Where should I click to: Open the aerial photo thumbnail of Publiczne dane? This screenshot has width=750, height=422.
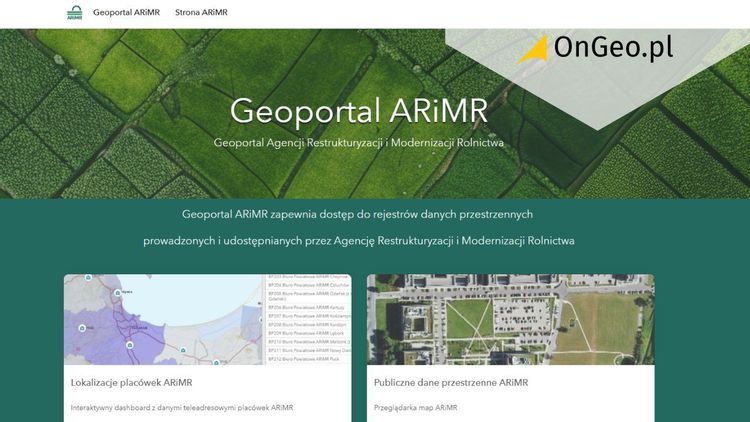coord(511,319)
